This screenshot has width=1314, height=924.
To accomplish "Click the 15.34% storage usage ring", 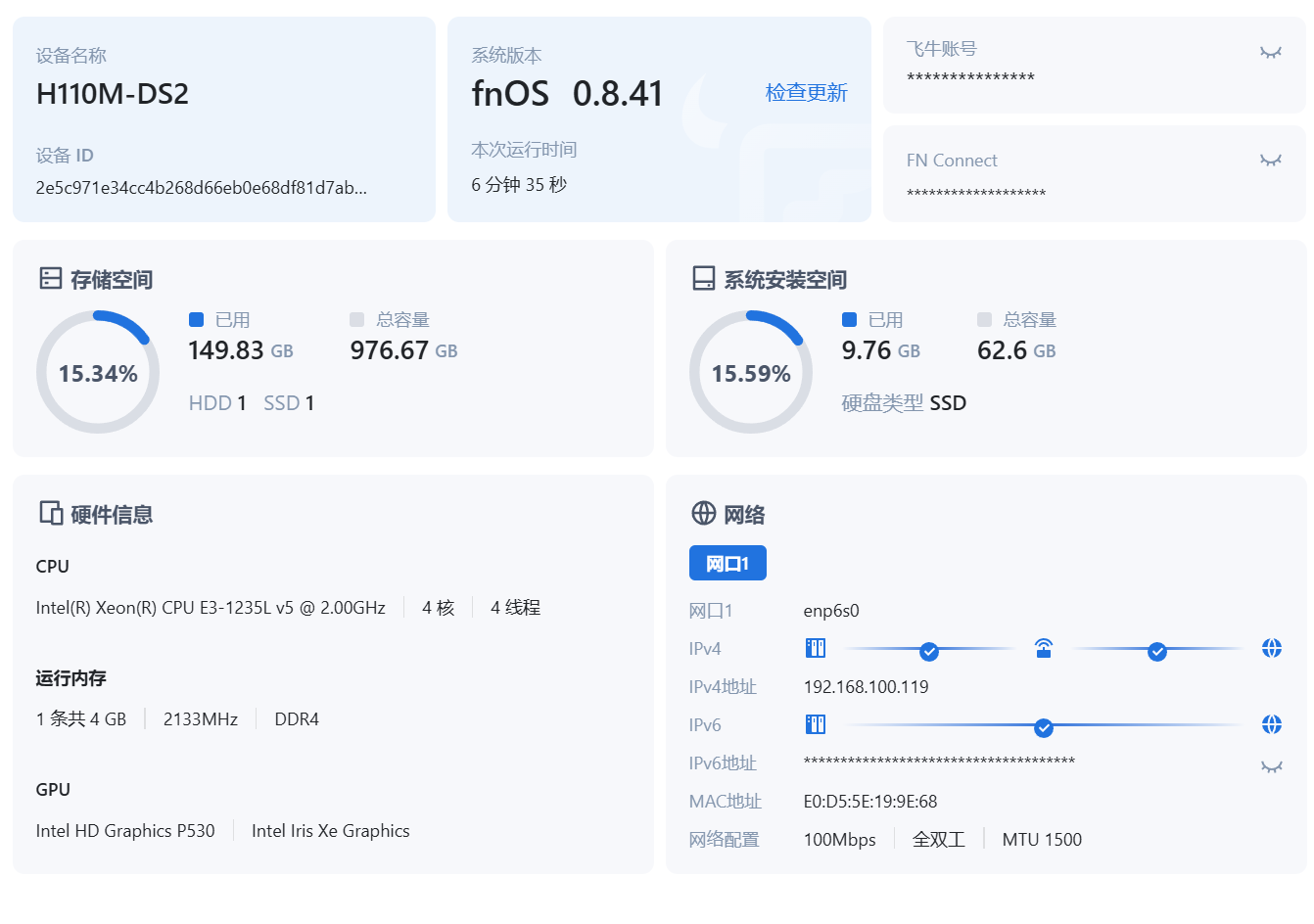I will pos(98,372).
